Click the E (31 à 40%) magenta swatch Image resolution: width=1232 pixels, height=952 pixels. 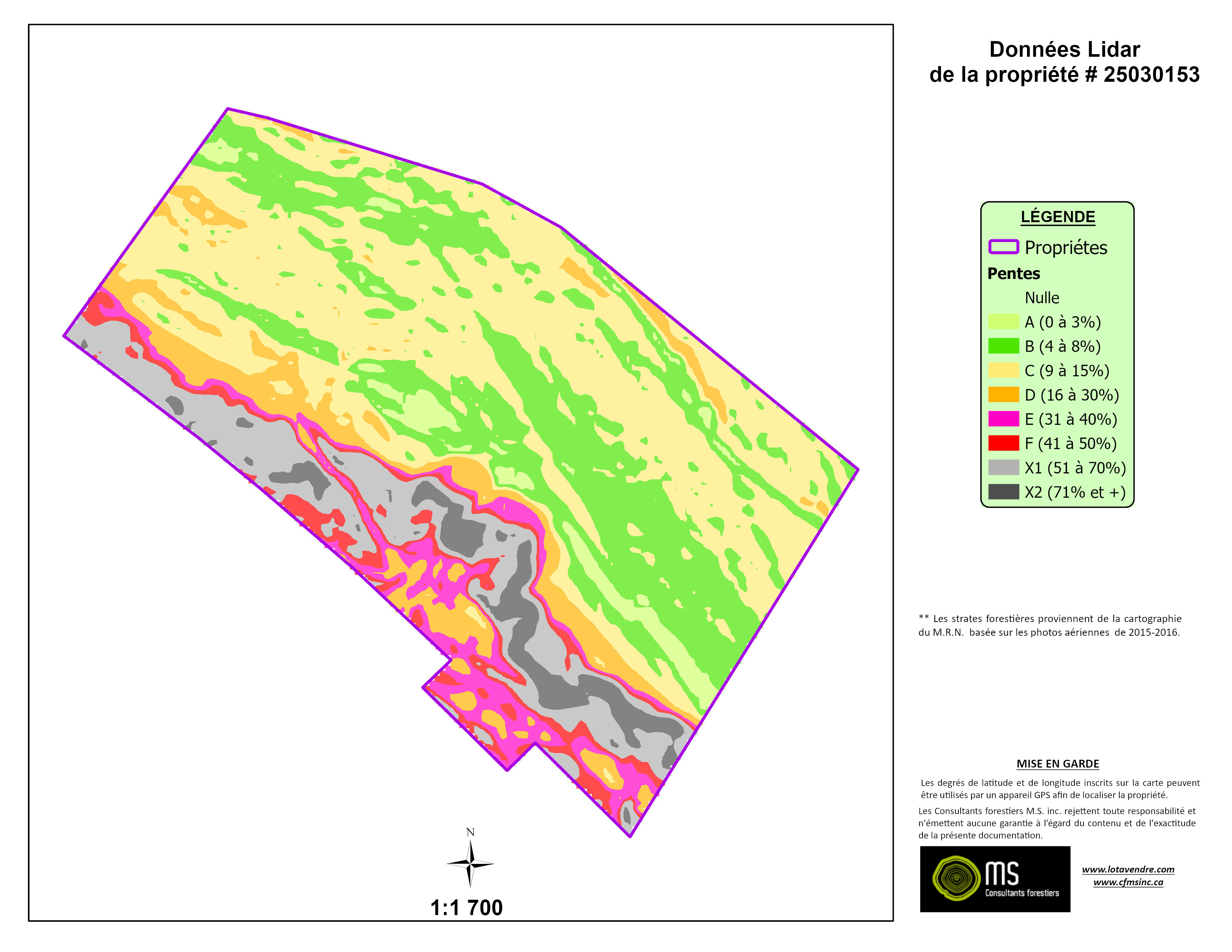tap(1004, 419)
